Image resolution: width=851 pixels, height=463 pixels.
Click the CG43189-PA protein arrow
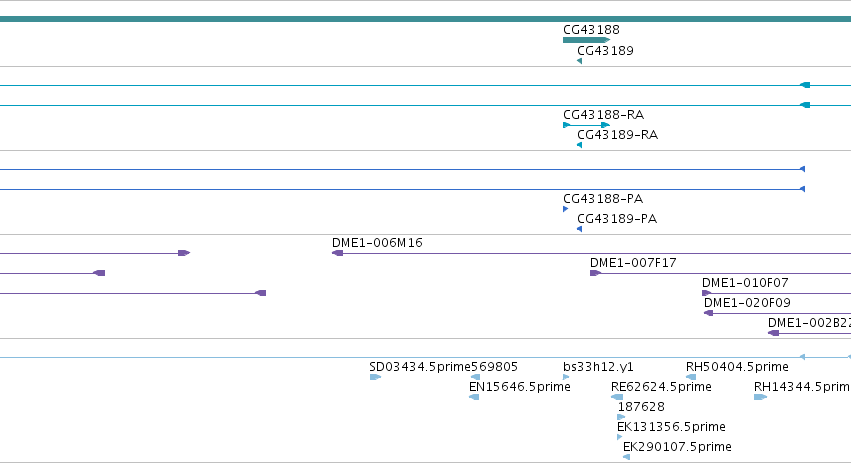pos(580,229)
